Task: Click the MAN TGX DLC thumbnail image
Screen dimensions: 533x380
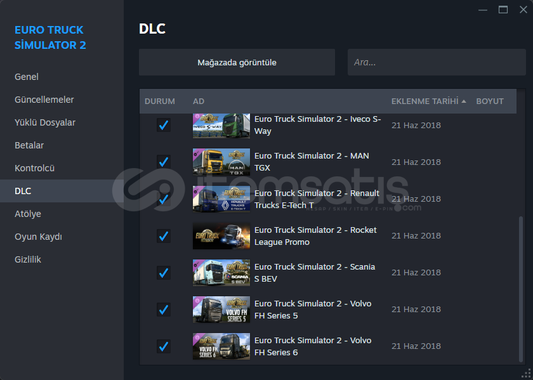Action: pos(221,162)
